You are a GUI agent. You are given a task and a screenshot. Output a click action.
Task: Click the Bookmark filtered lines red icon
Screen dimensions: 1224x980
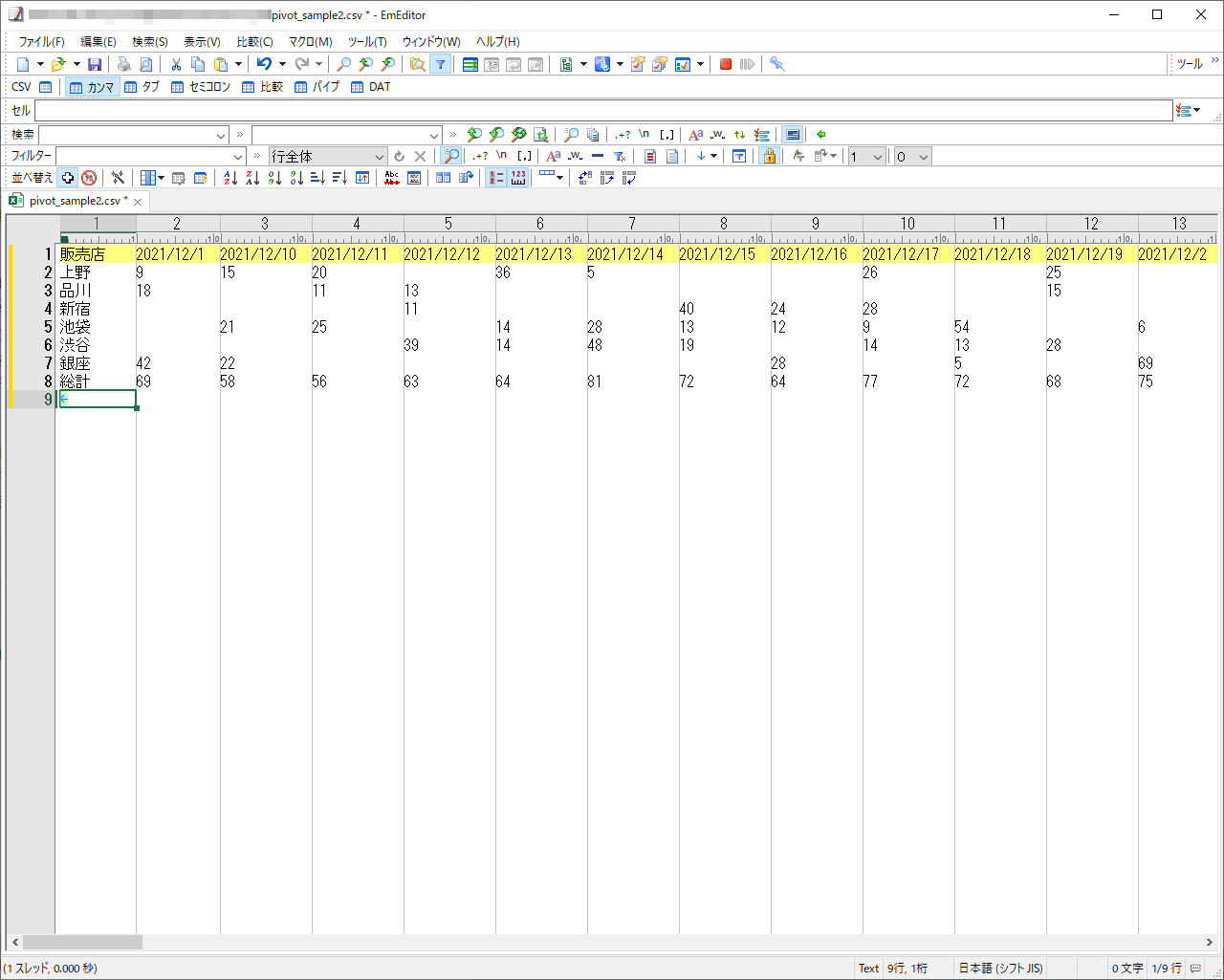649,156
